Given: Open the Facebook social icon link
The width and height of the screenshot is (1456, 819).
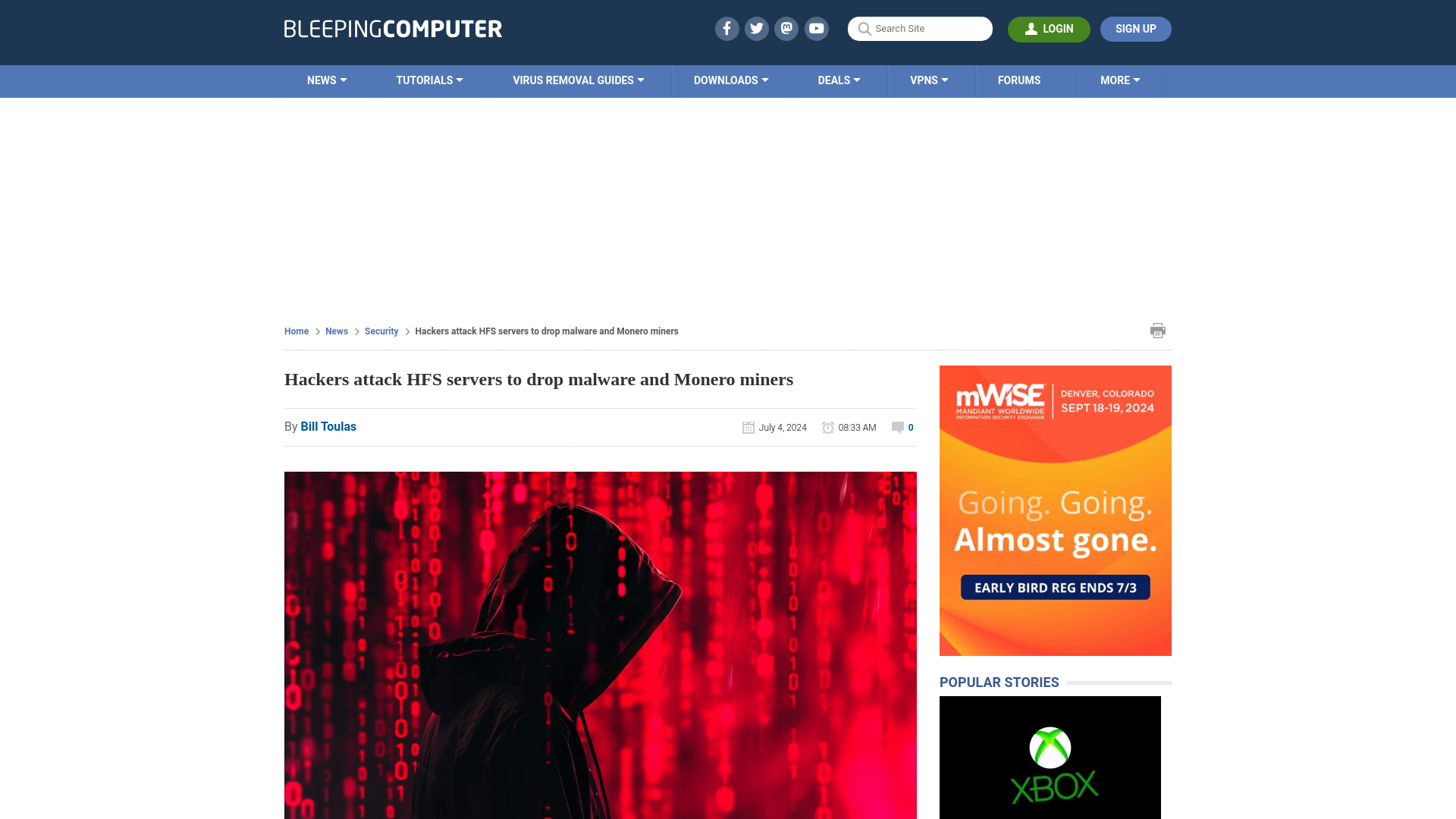Looking at the screenshot, I should click(726, 28).
